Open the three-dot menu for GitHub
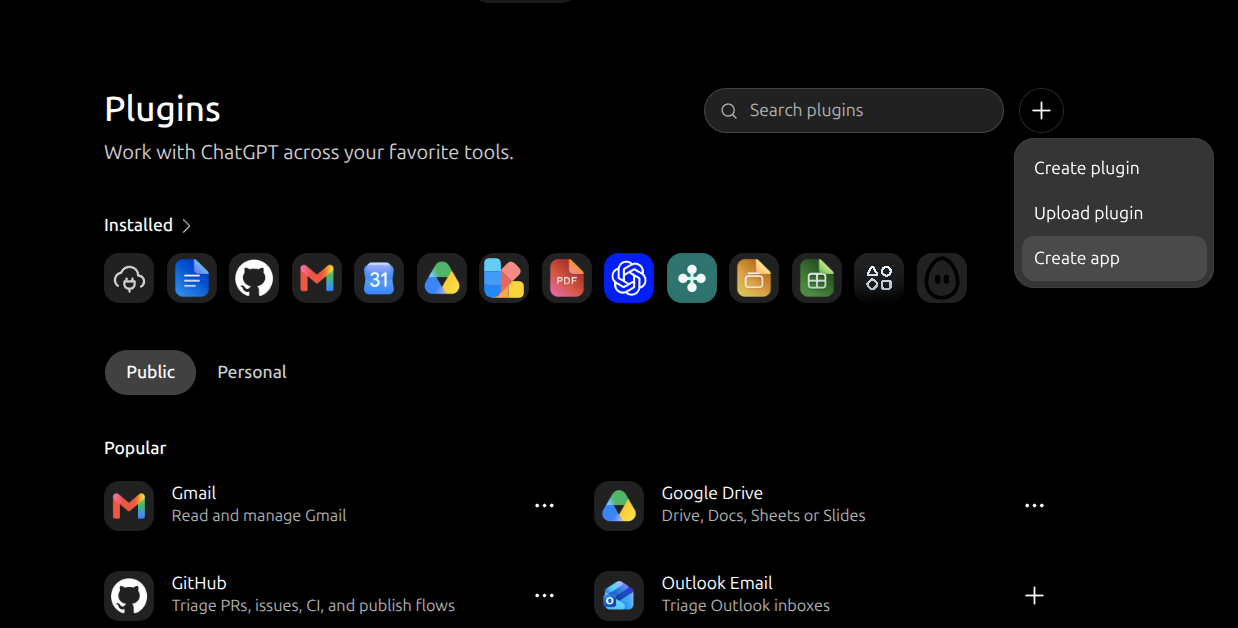 (544, 596)
